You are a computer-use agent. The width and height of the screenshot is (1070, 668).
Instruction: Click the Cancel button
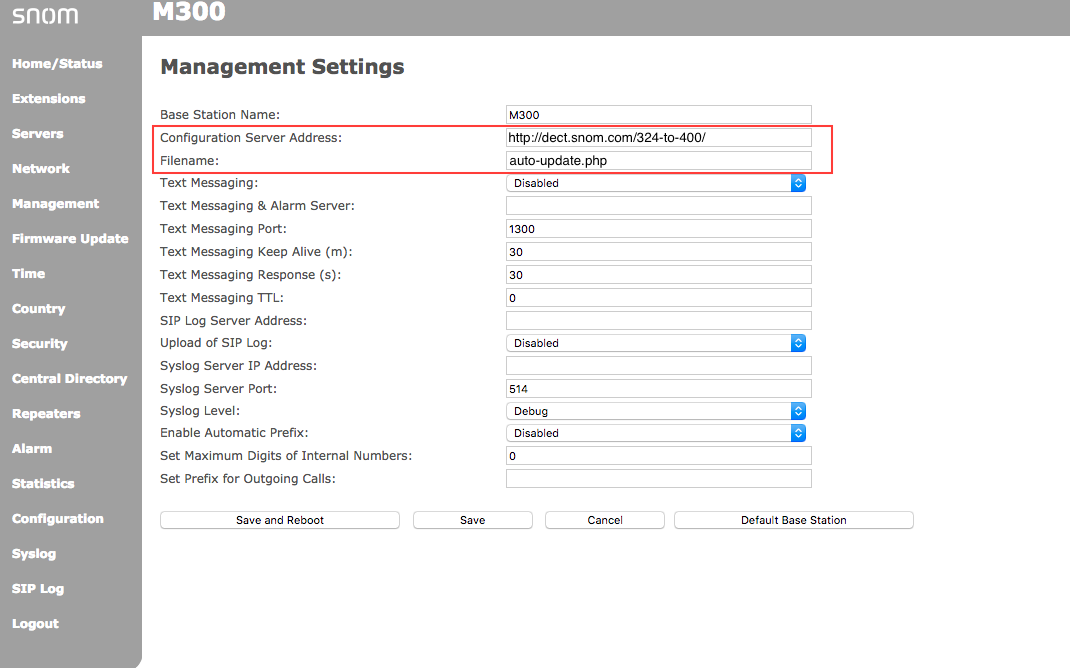[x=605, y=520]
